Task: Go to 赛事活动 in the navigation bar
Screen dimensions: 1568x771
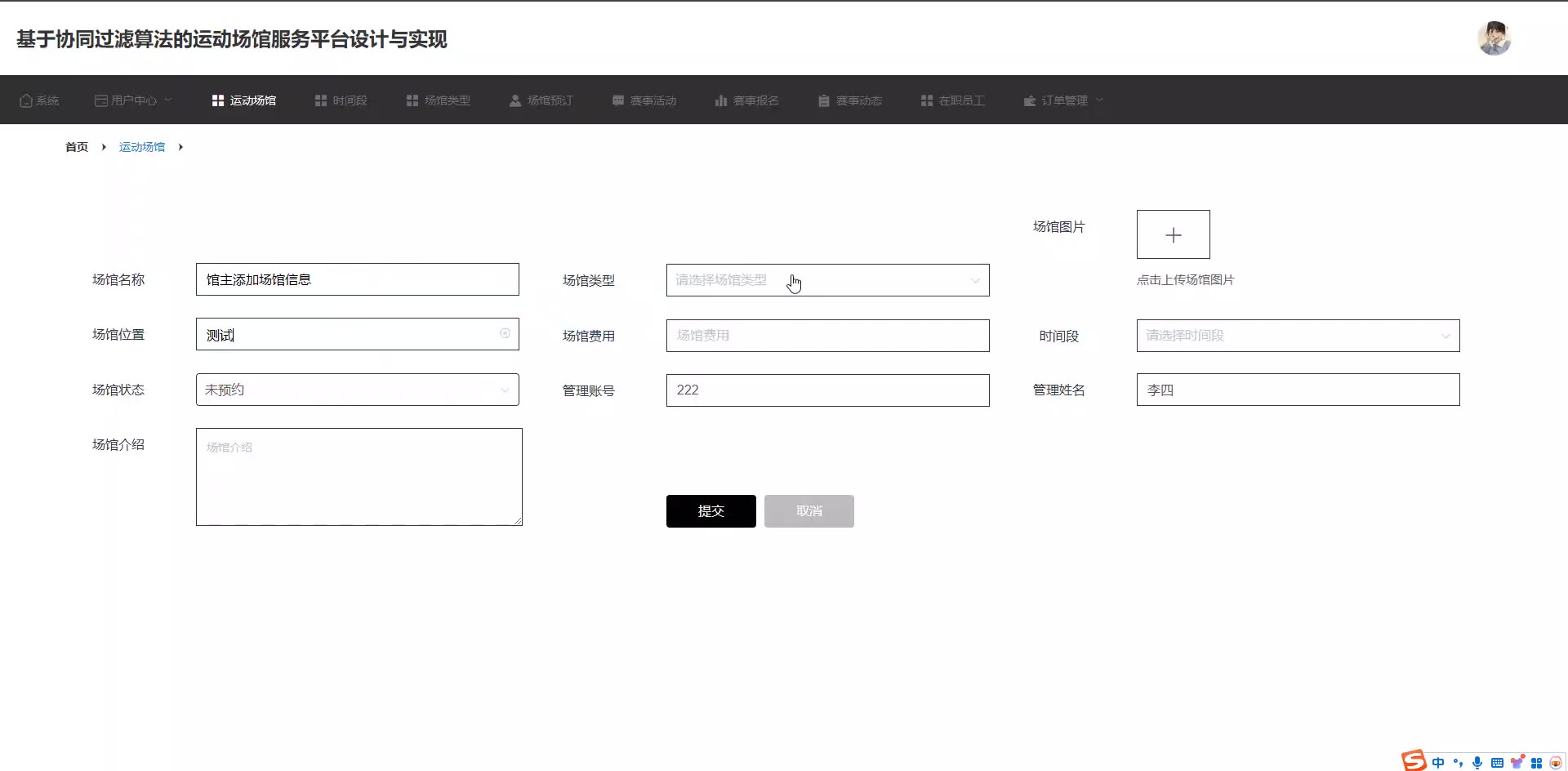Action: (644, 100)
